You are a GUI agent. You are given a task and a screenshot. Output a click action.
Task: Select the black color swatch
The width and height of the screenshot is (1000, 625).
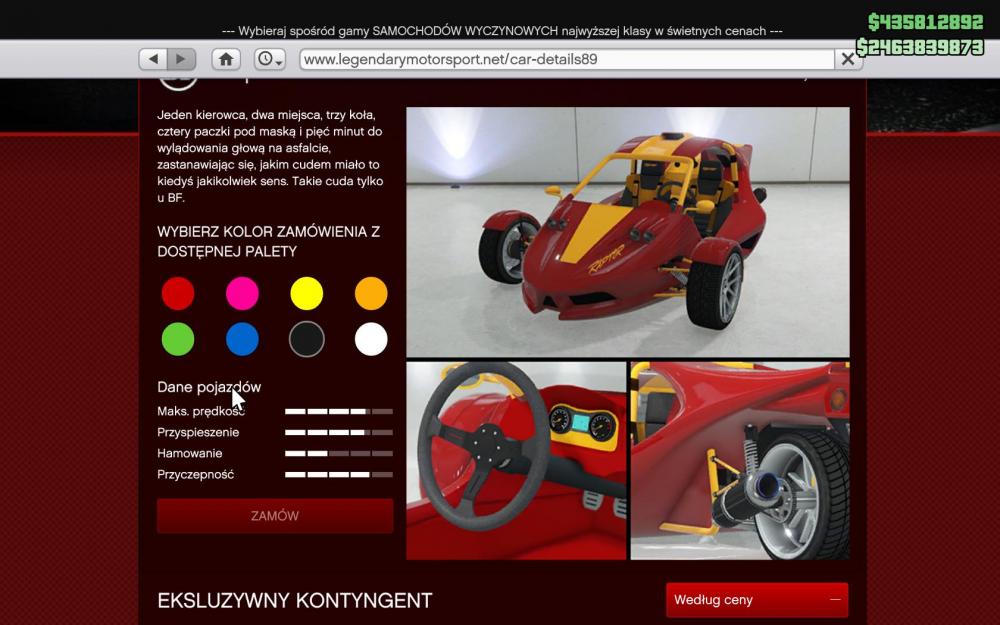click(x=307, y=339)
